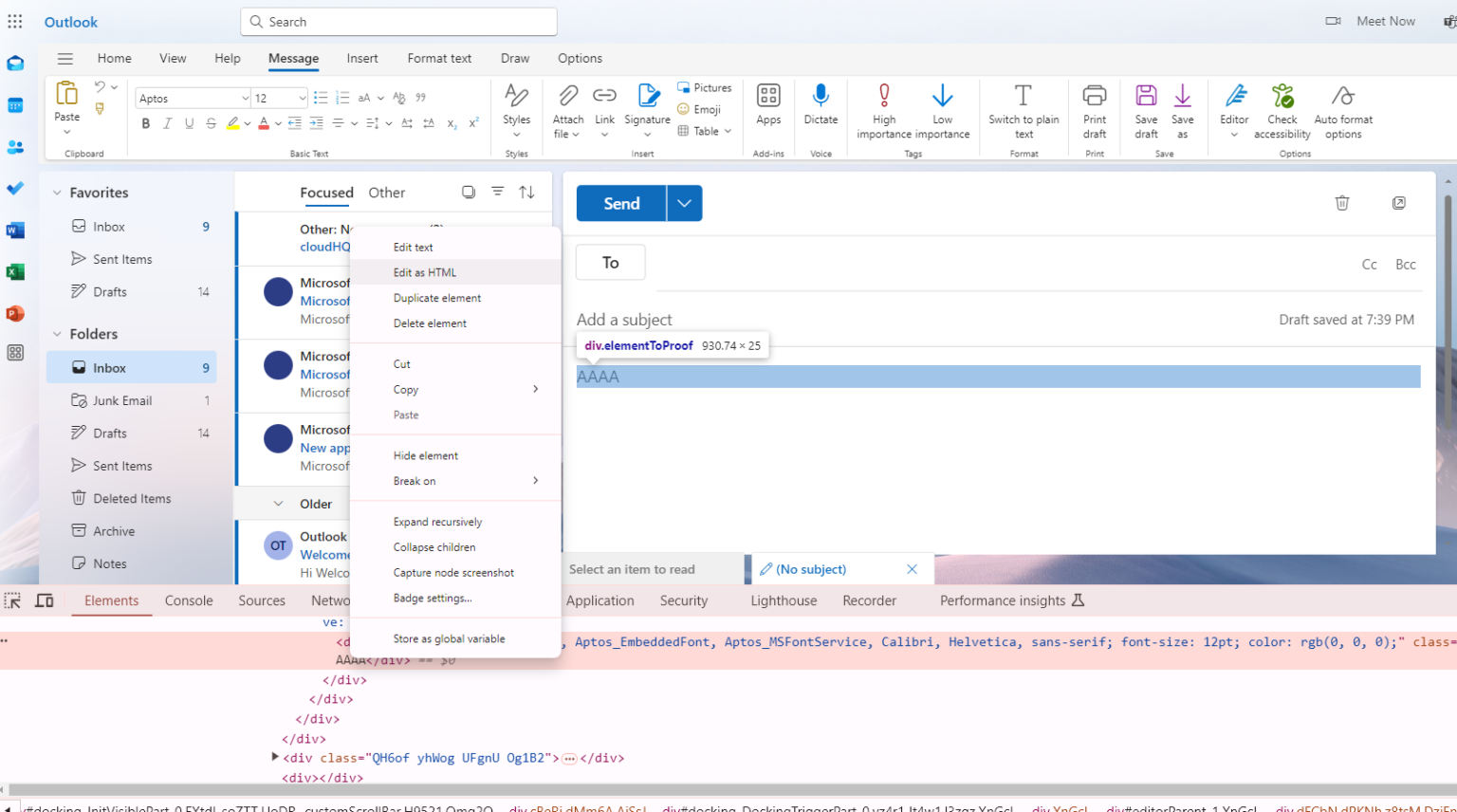Collapse the Favorites section
1457x812 pixels.
coord(57,192)
